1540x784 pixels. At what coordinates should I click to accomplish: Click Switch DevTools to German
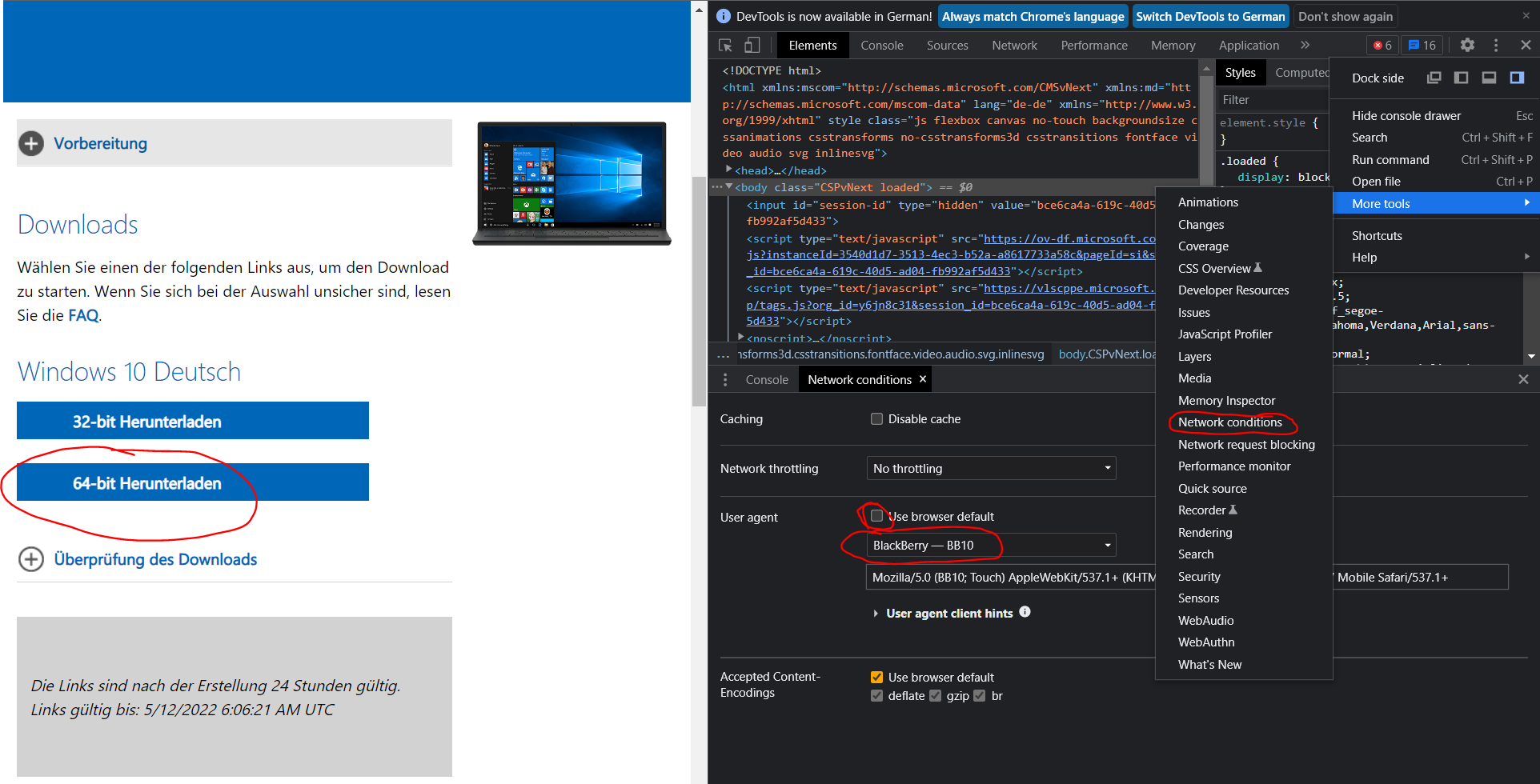coord(1210,16)
